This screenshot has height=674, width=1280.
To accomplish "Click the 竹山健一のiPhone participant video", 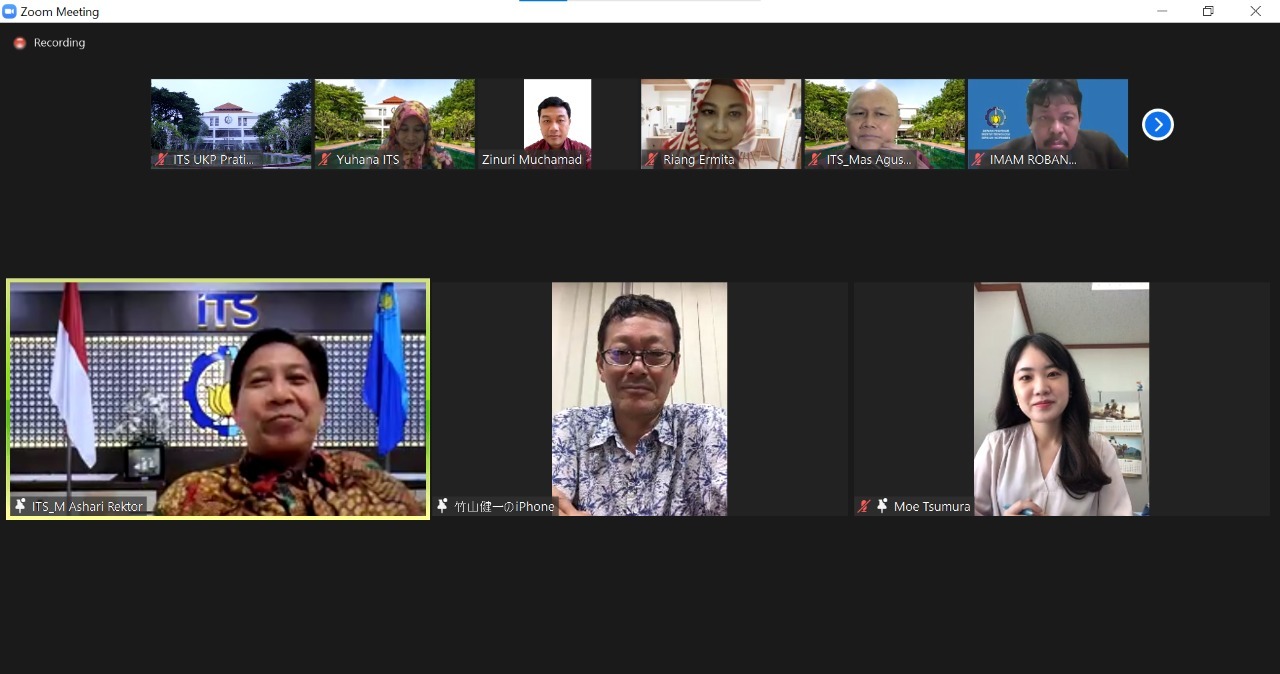I will [639, 398].
